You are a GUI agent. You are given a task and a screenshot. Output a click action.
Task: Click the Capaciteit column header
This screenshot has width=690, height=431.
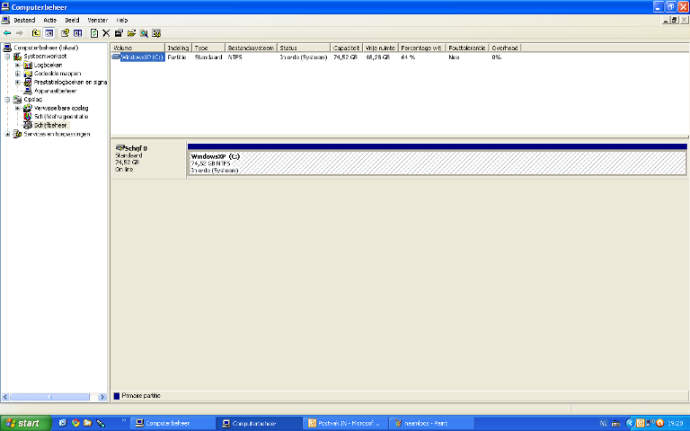tap(346, 48)
